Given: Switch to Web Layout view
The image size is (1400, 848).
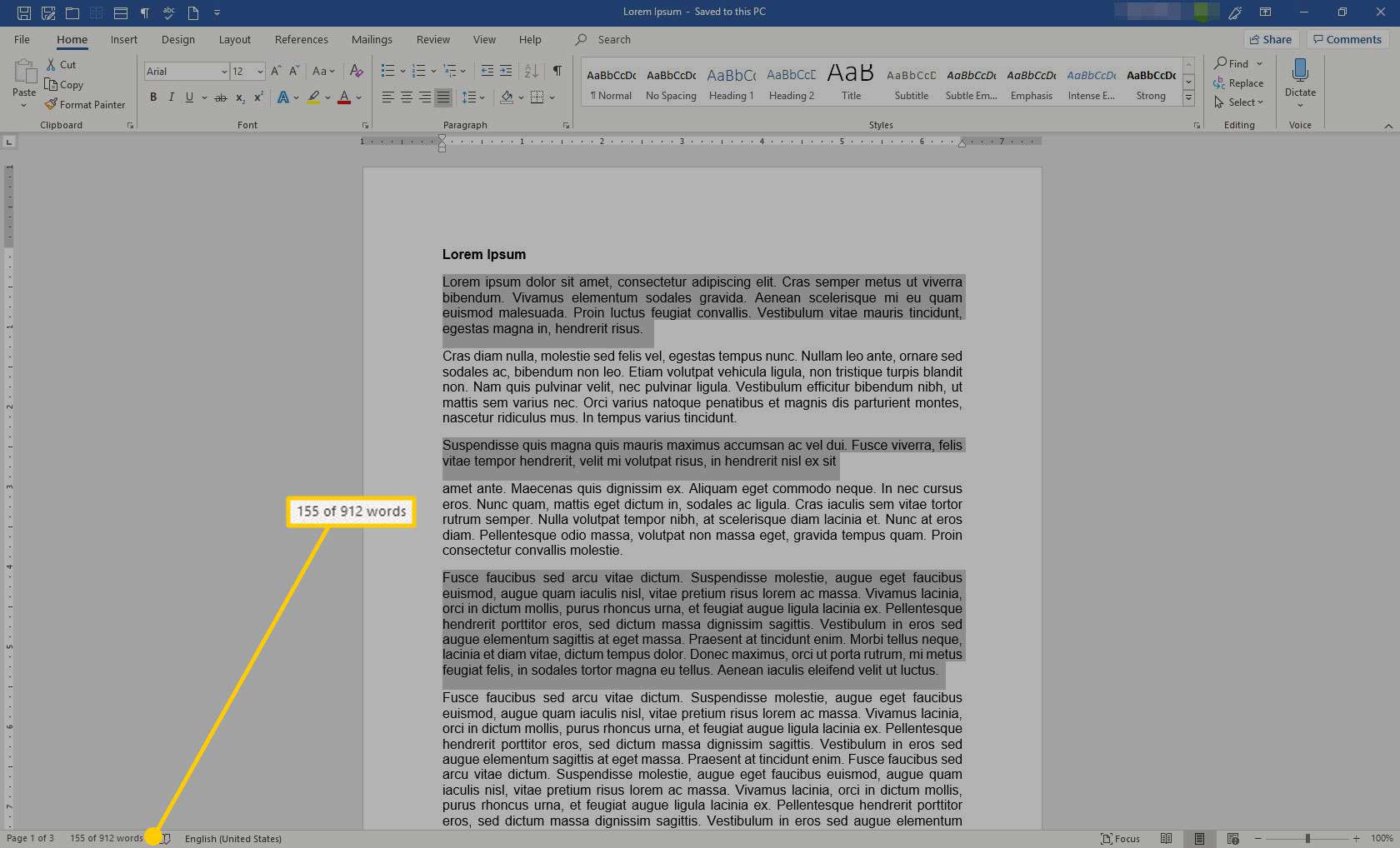Looking at the screenshot, I should [x=1233, y=839].
